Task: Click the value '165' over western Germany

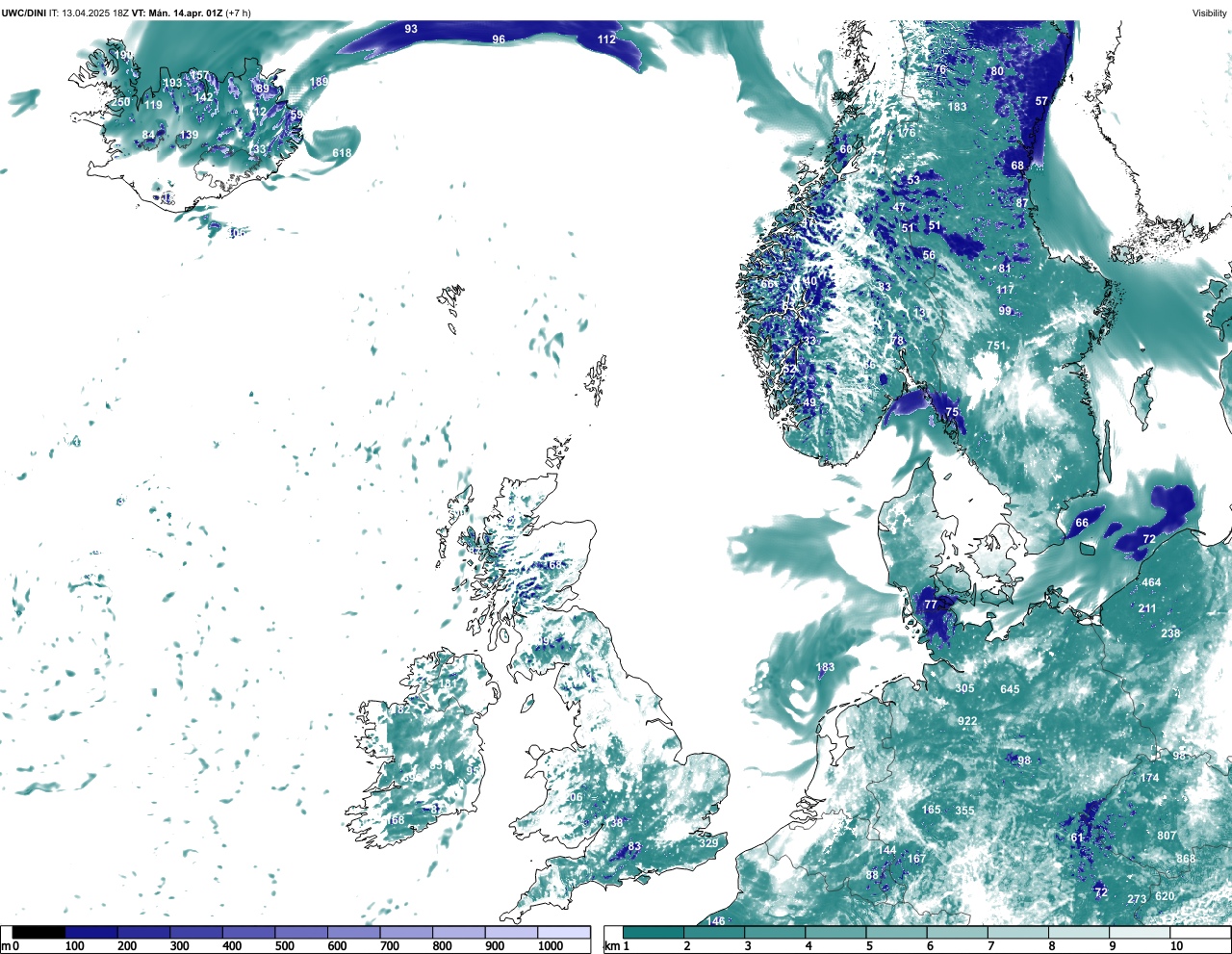Action: (932, 810)
